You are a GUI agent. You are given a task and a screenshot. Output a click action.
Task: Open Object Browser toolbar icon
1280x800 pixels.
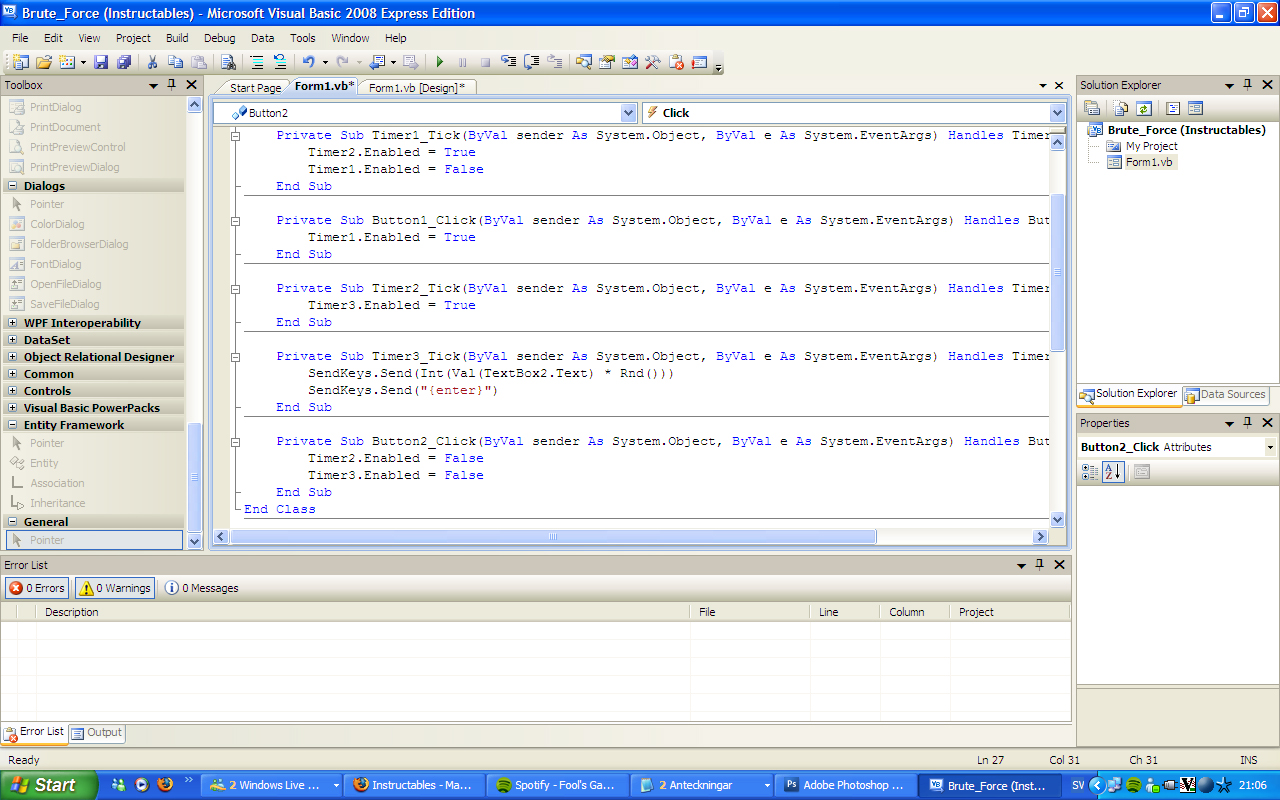point(629,62)
